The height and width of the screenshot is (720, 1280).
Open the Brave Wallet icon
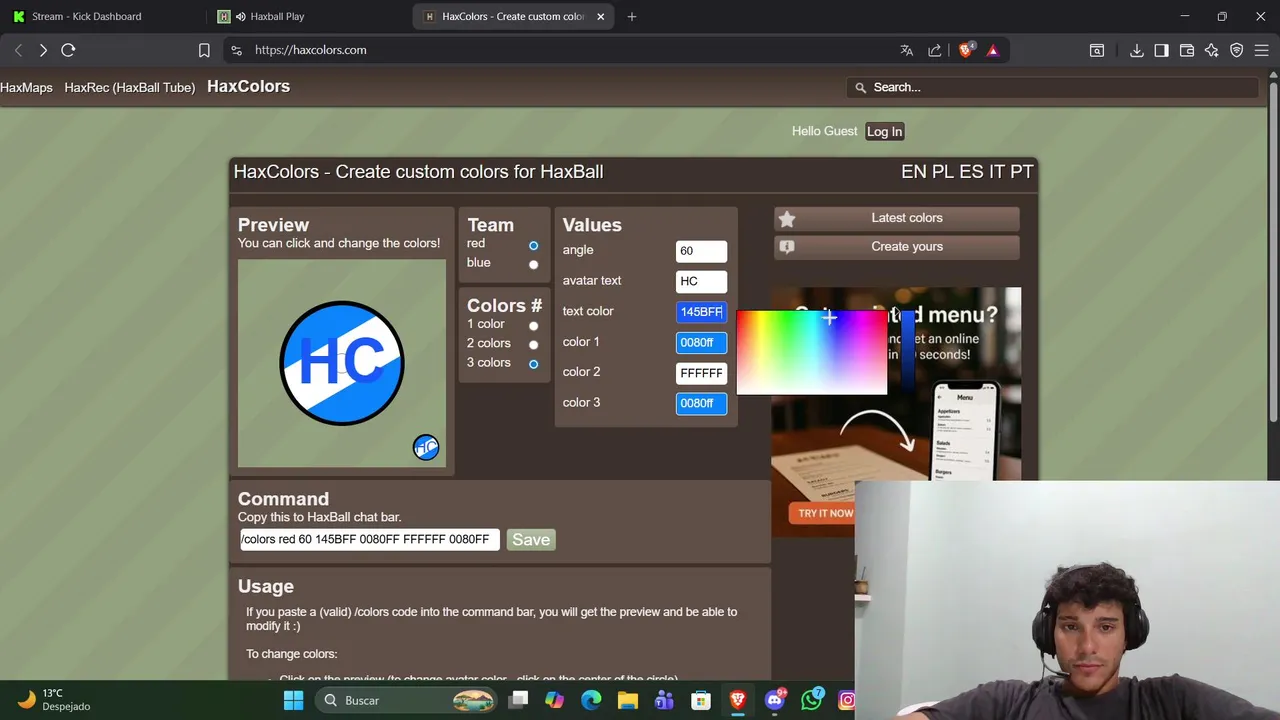pyautogui.click(x=1187, y=50)
